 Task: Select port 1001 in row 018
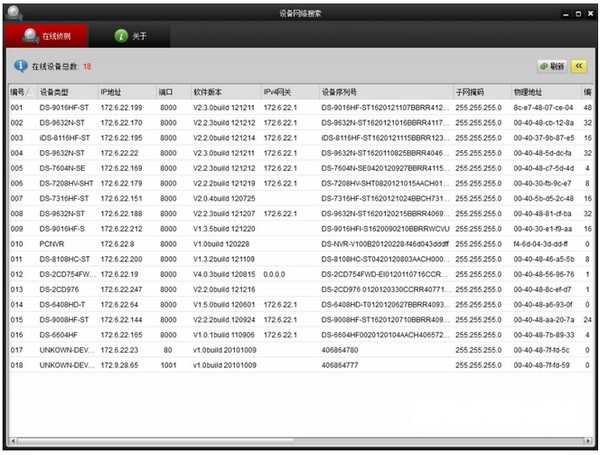point(168,365)
